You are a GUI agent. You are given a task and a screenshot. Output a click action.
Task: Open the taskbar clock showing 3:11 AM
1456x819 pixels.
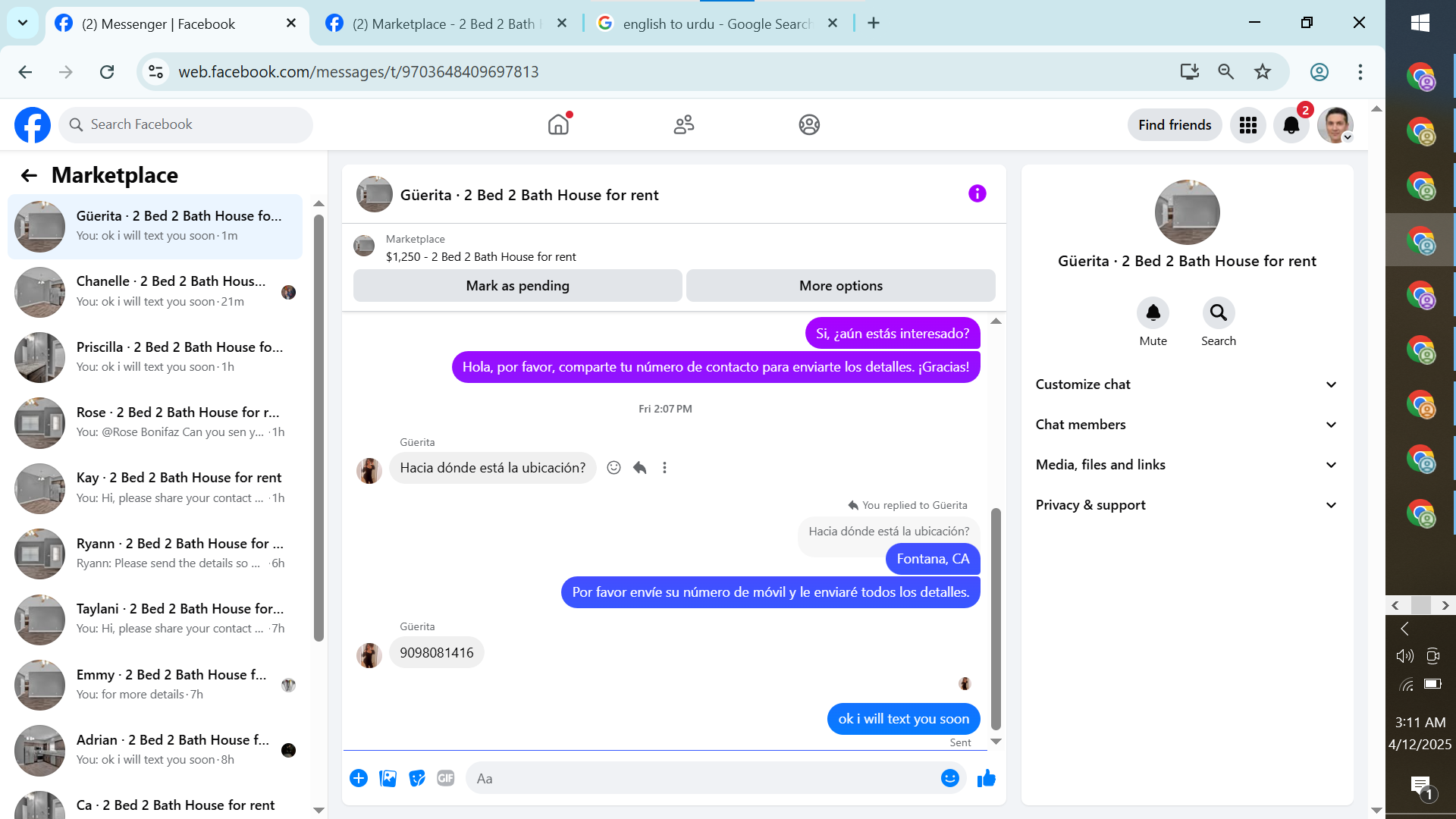point(1420,733)
